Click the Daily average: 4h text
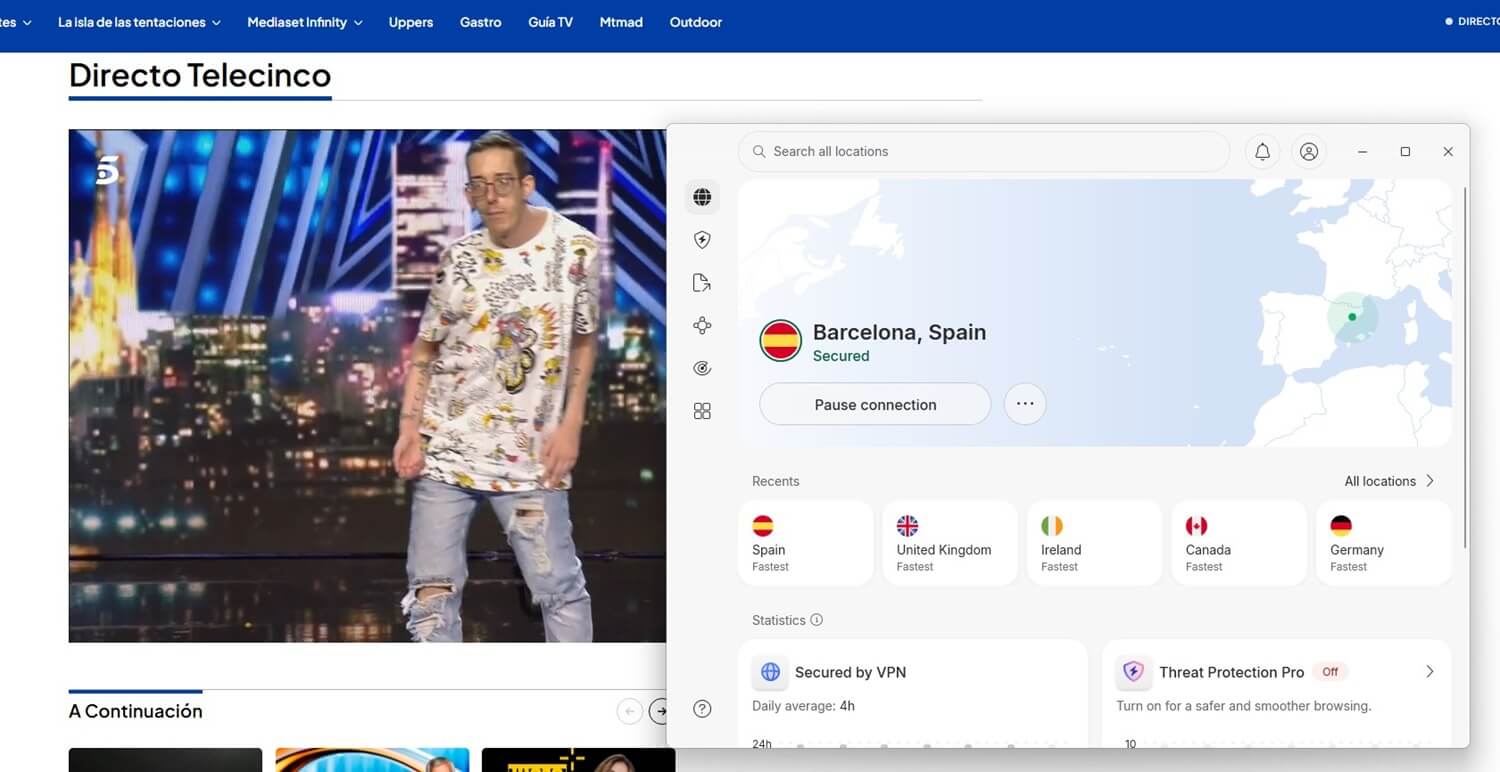 coord(803,706)
